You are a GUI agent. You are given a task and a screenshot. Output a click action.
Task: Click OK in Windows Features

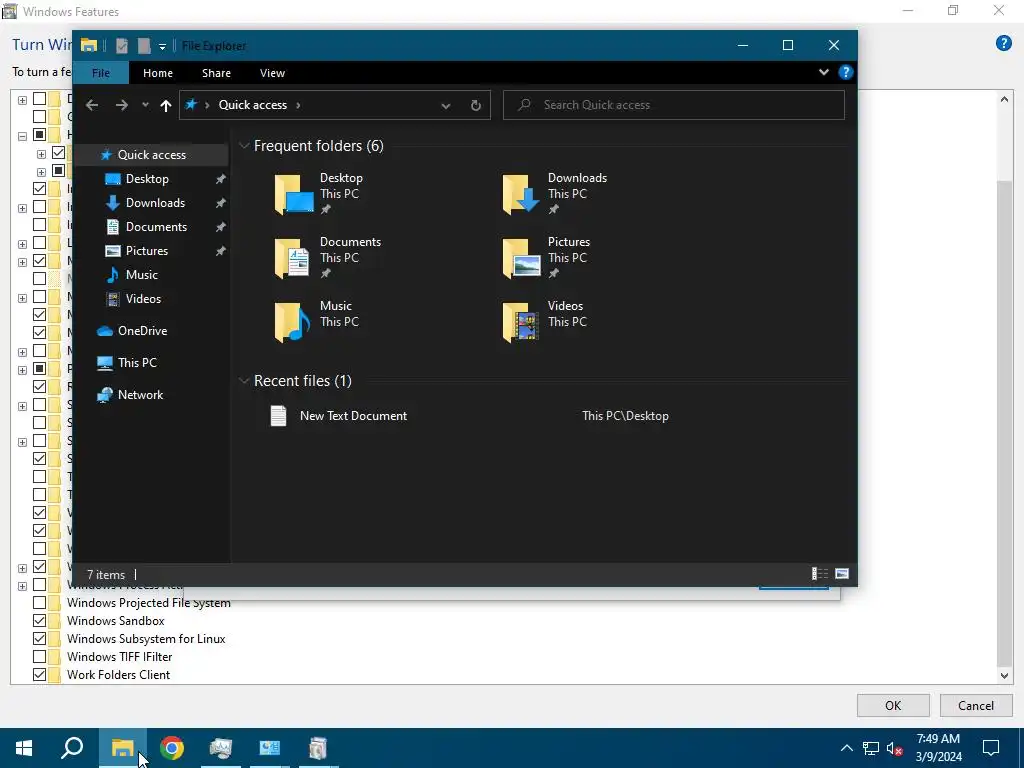tap(893, 705)
